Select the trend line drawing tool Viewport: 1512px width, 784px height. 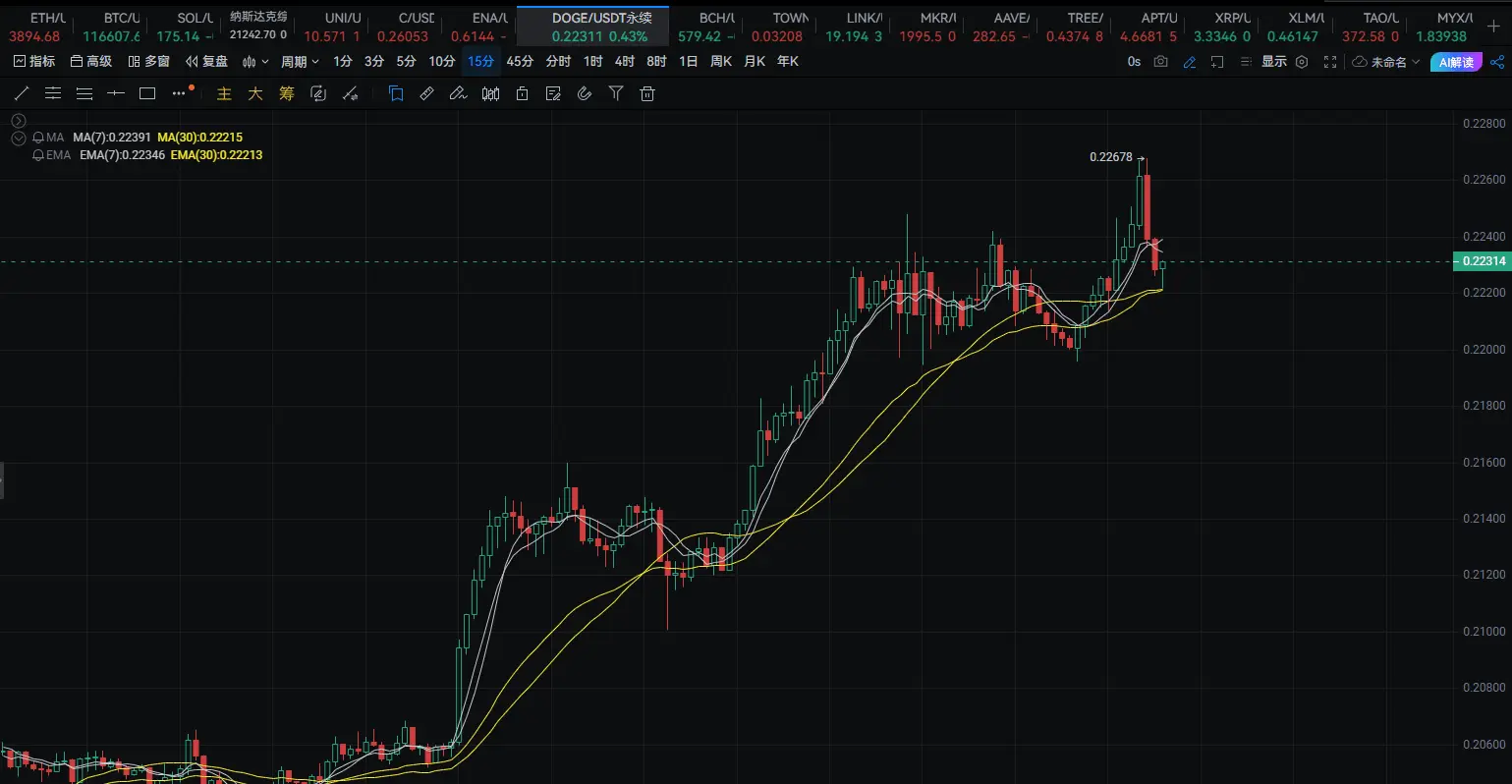(x=22, y=93)
